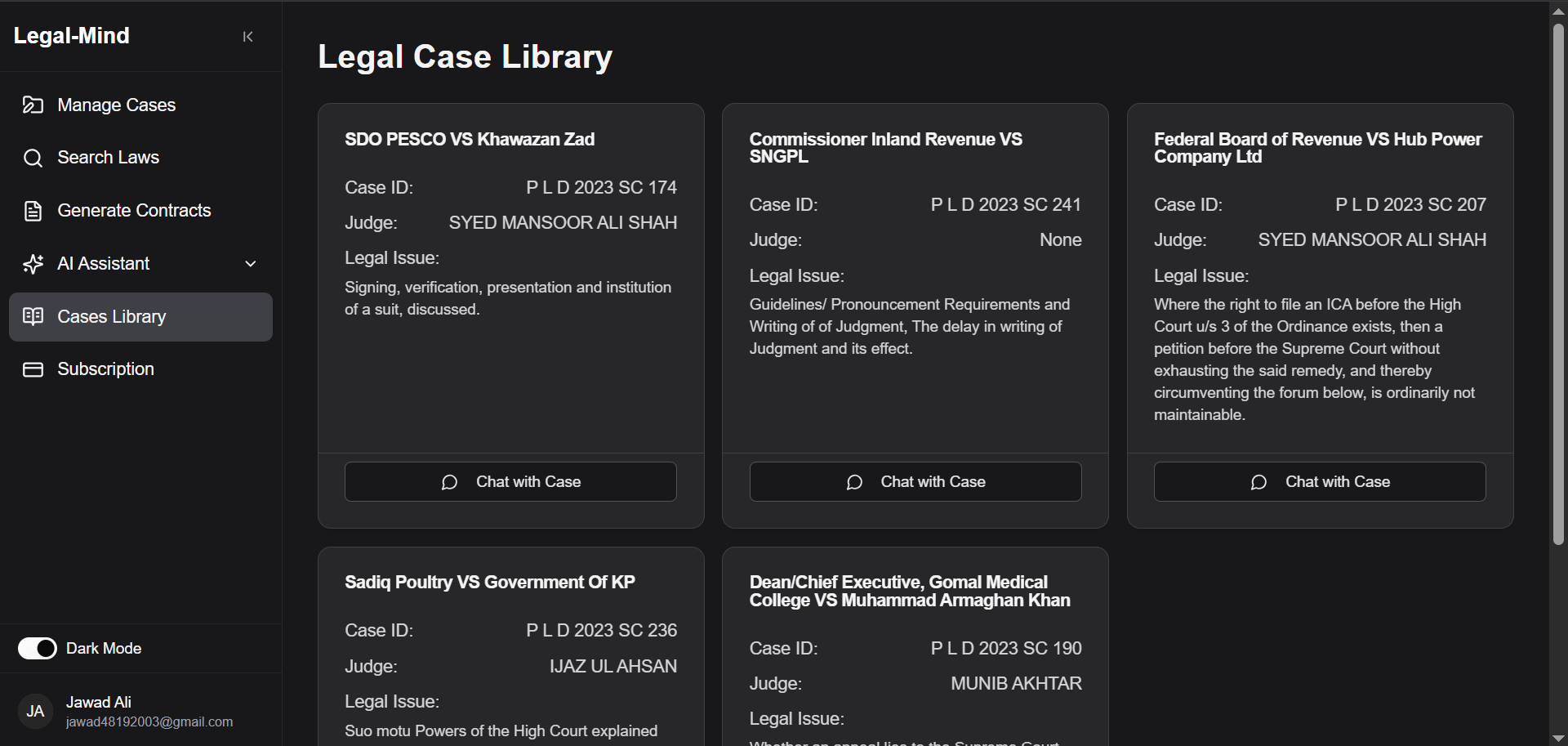Click case ID P L D 2023 SC 236
The image size is (1568, 746).
(x=601, y=631)
